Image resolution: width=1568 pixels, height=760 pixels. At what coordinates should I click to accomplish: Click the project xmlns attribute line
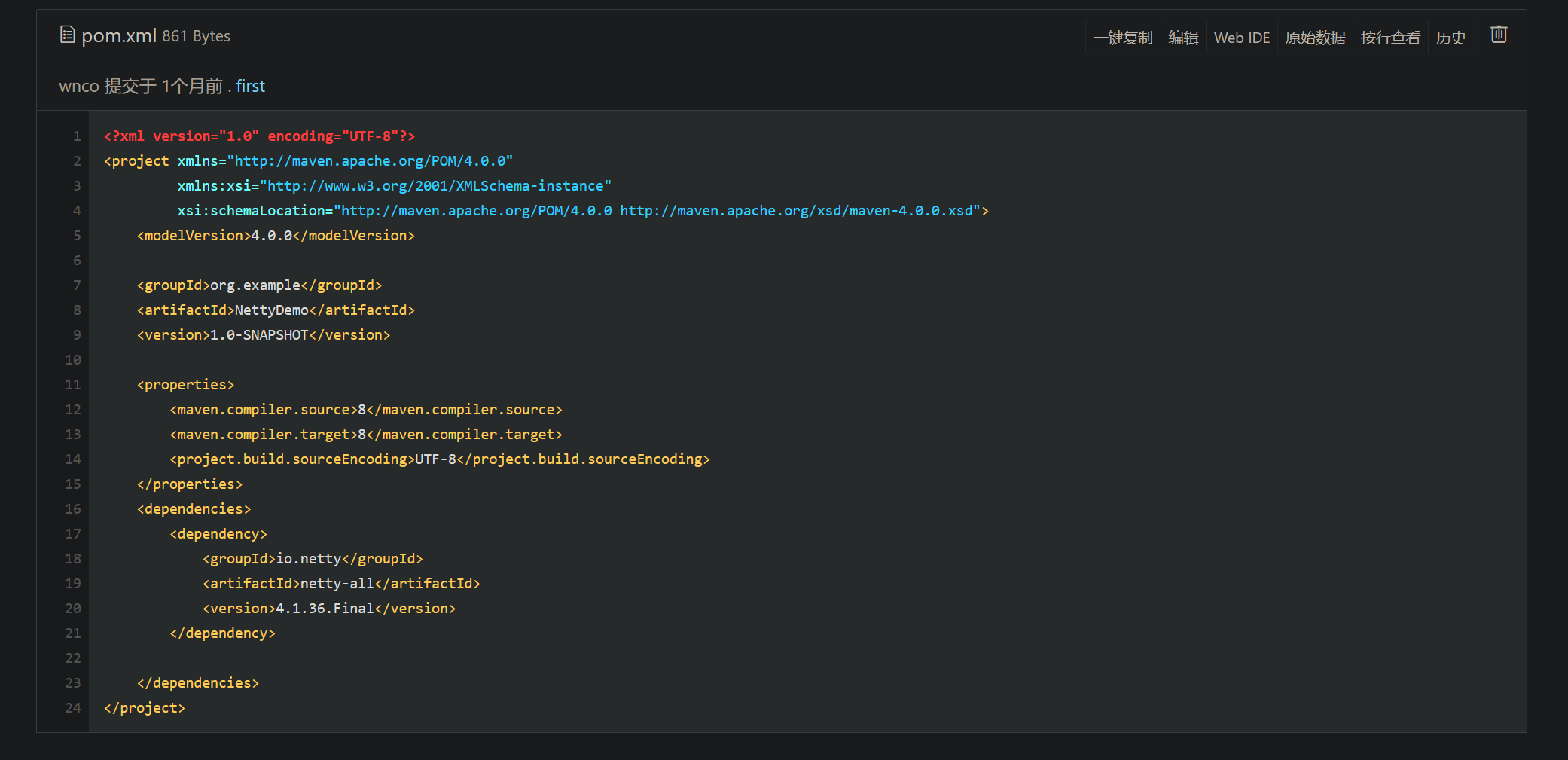308,161
